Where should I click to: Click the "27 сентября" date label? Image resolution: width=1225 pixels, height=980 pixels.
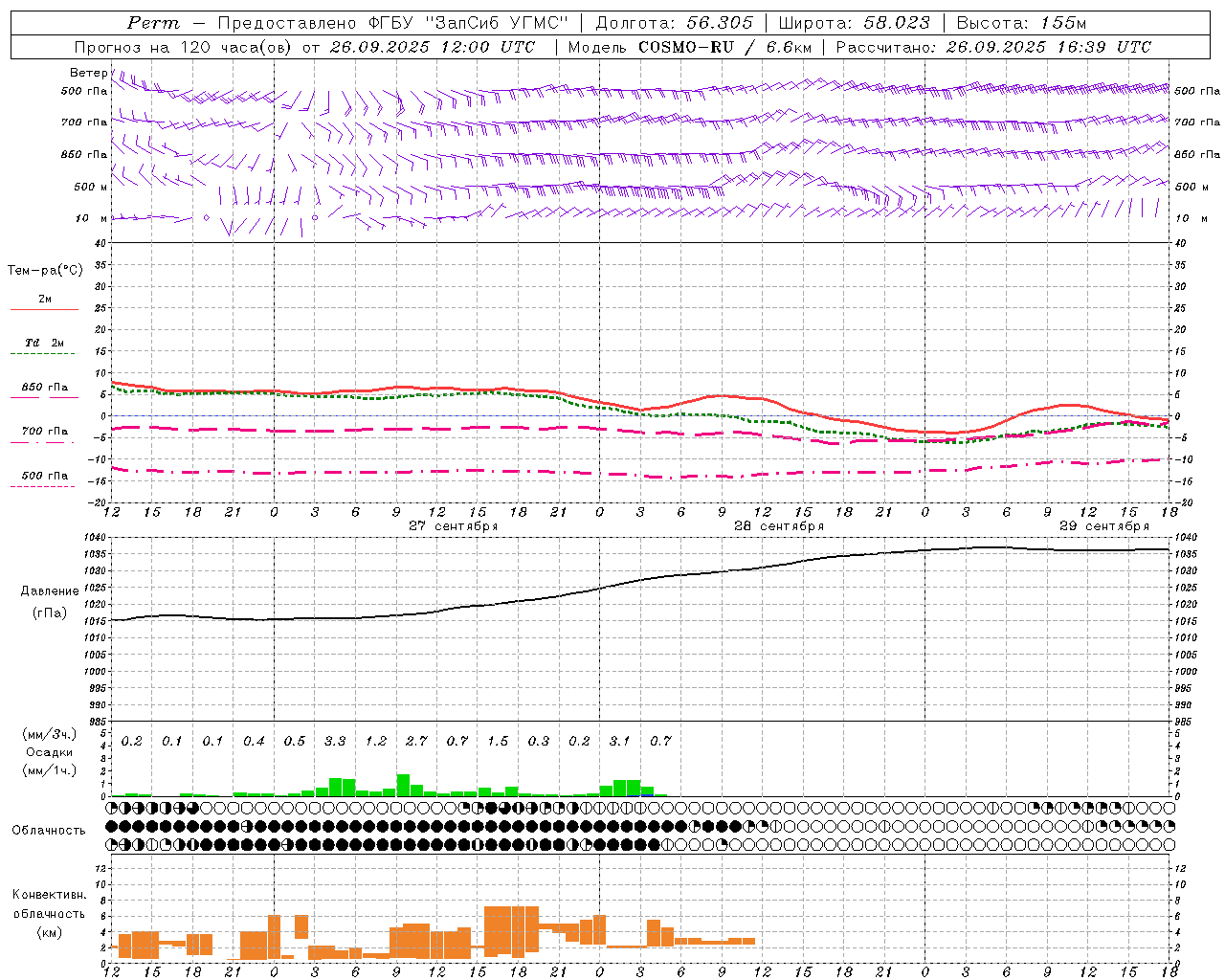454,526
